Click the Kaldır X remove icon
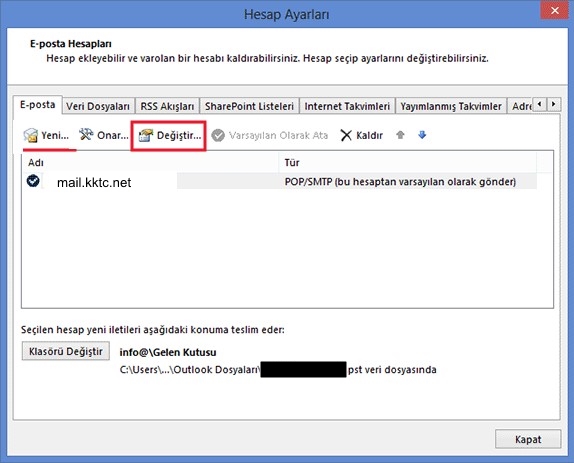574x463 pixels. 346,135
